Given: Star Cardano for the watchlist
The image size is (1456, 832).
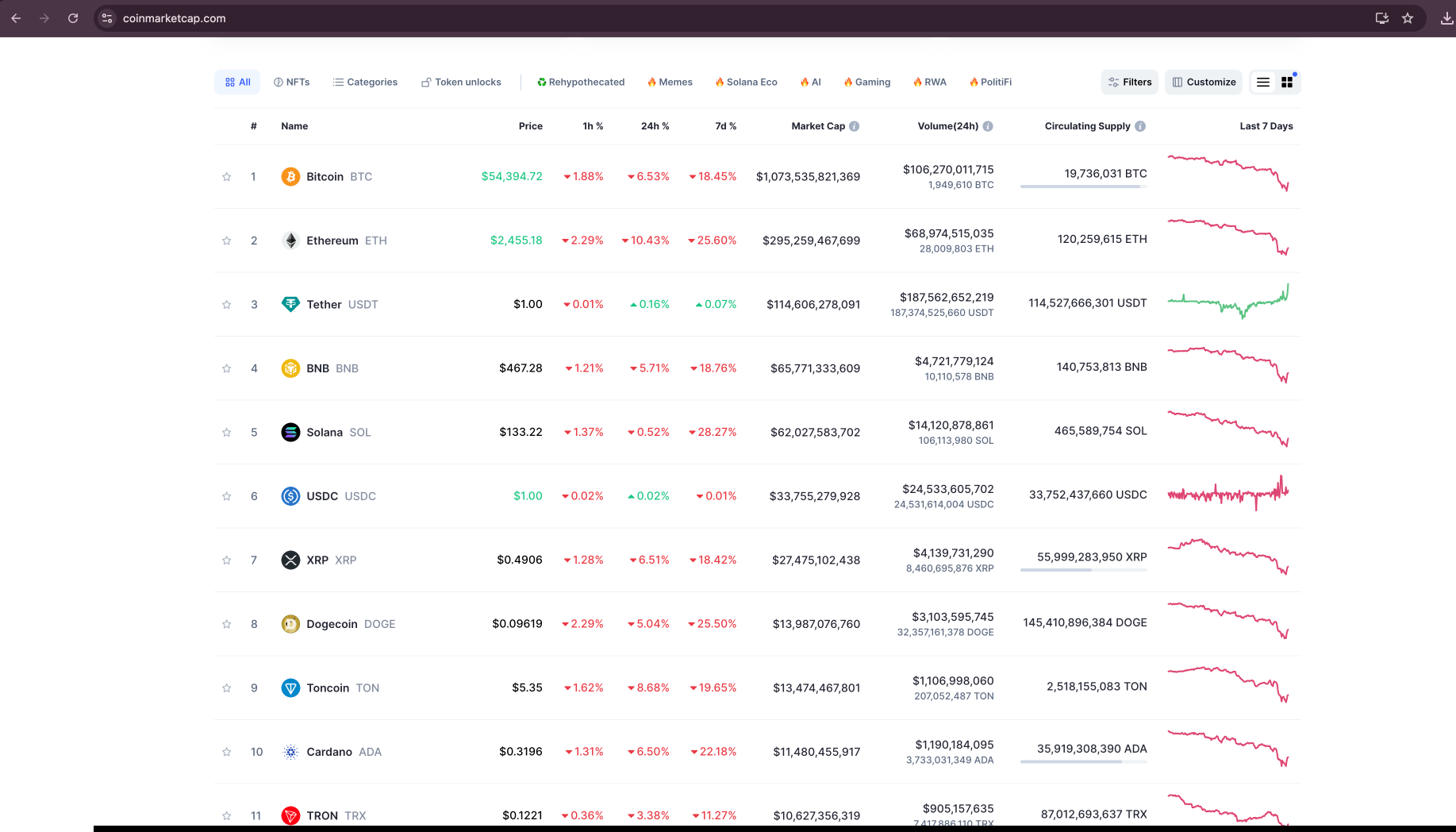Looking at the screenshot, I should pos(227,752).
